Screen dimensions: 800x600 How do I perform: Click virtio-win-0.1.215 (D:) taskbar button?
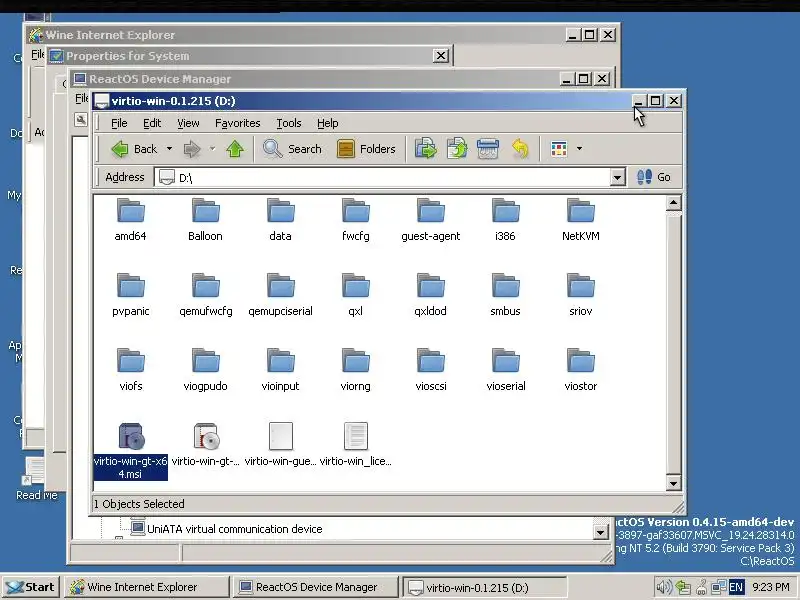(x=485, y=587)
